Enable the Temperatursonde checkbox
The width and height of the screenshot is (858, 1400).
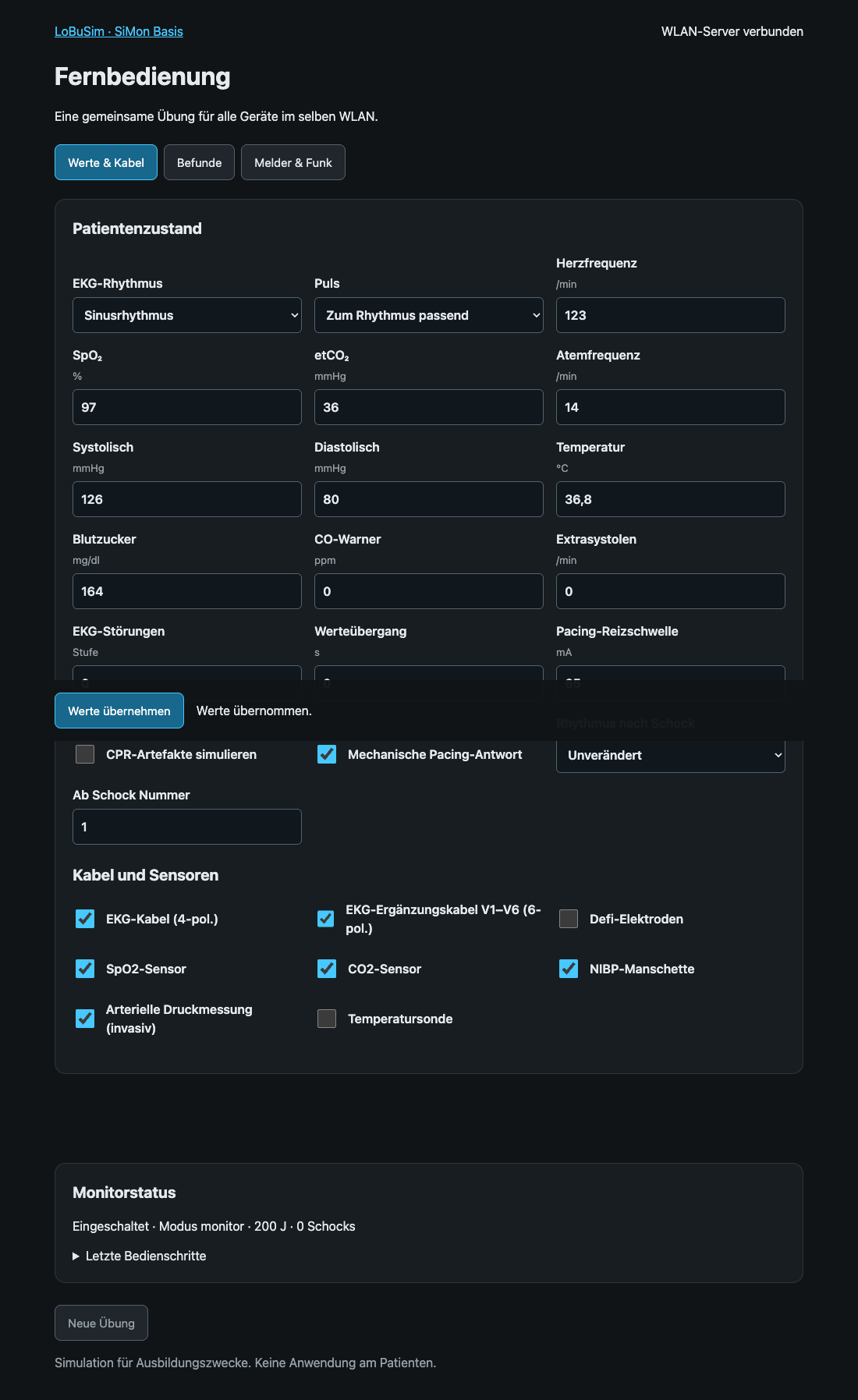pos(327,1019)
